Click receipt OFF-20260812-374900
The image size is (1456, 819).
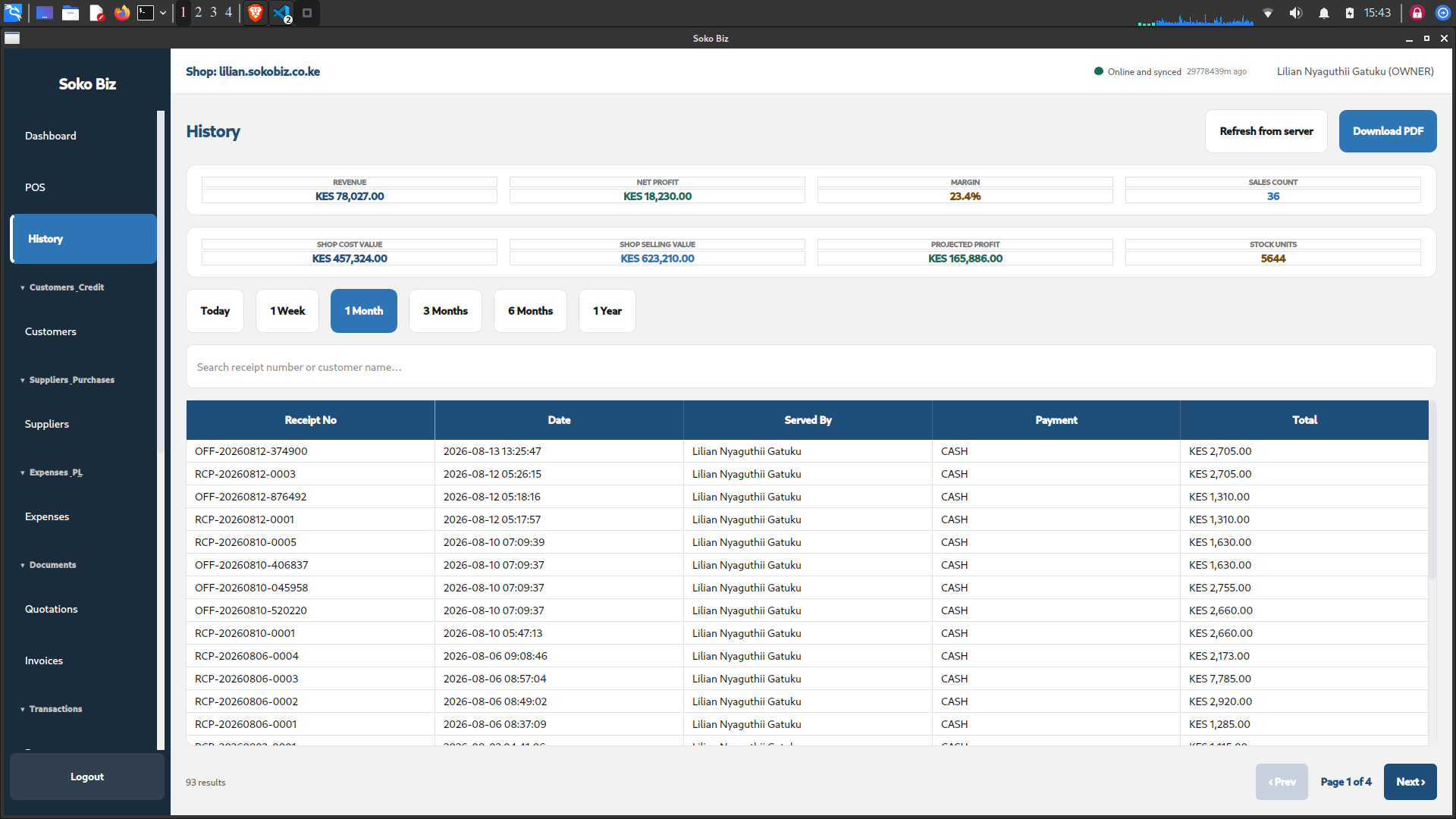click(251, 451)
